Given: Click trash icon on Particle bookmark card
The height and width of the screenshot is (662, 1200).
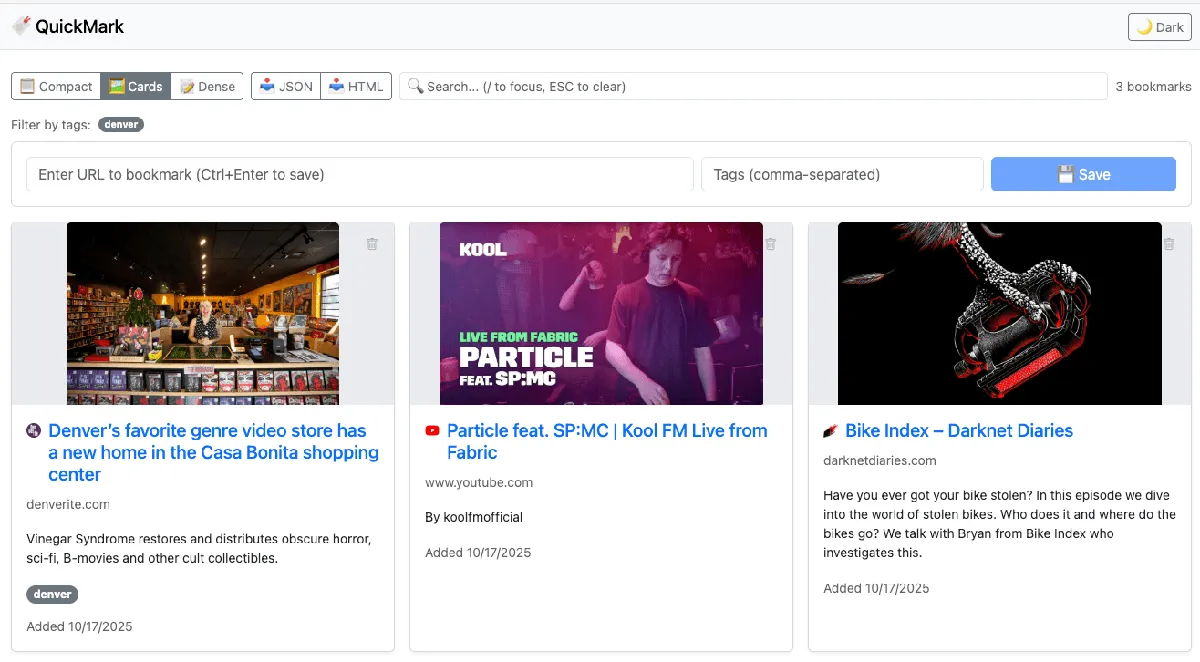Looking at the screenshot, I should point(770,244).
